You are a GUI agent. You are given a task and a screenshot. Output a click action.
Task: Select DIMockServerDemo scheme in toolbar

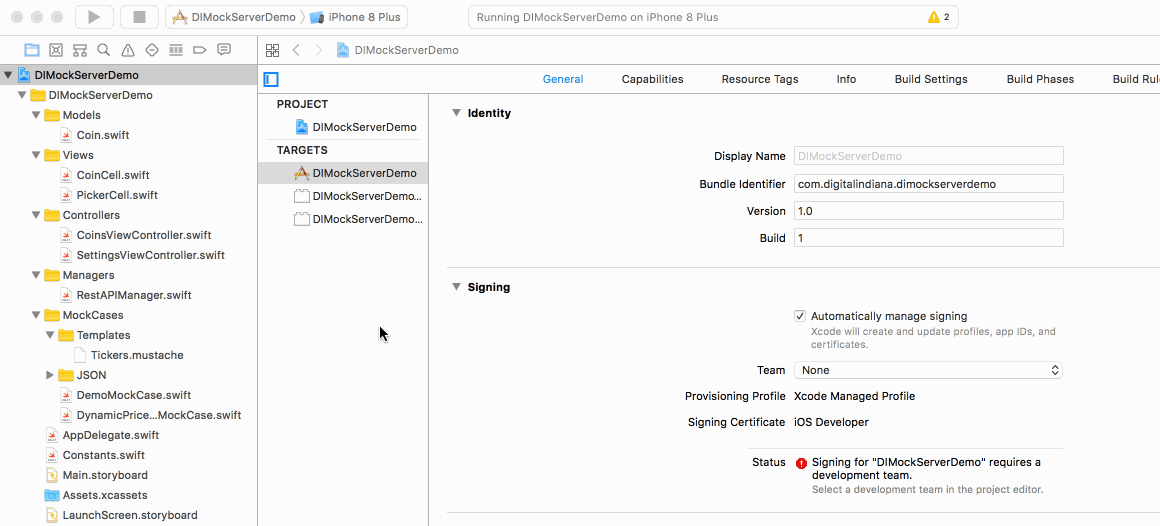[x=233, y=17]
